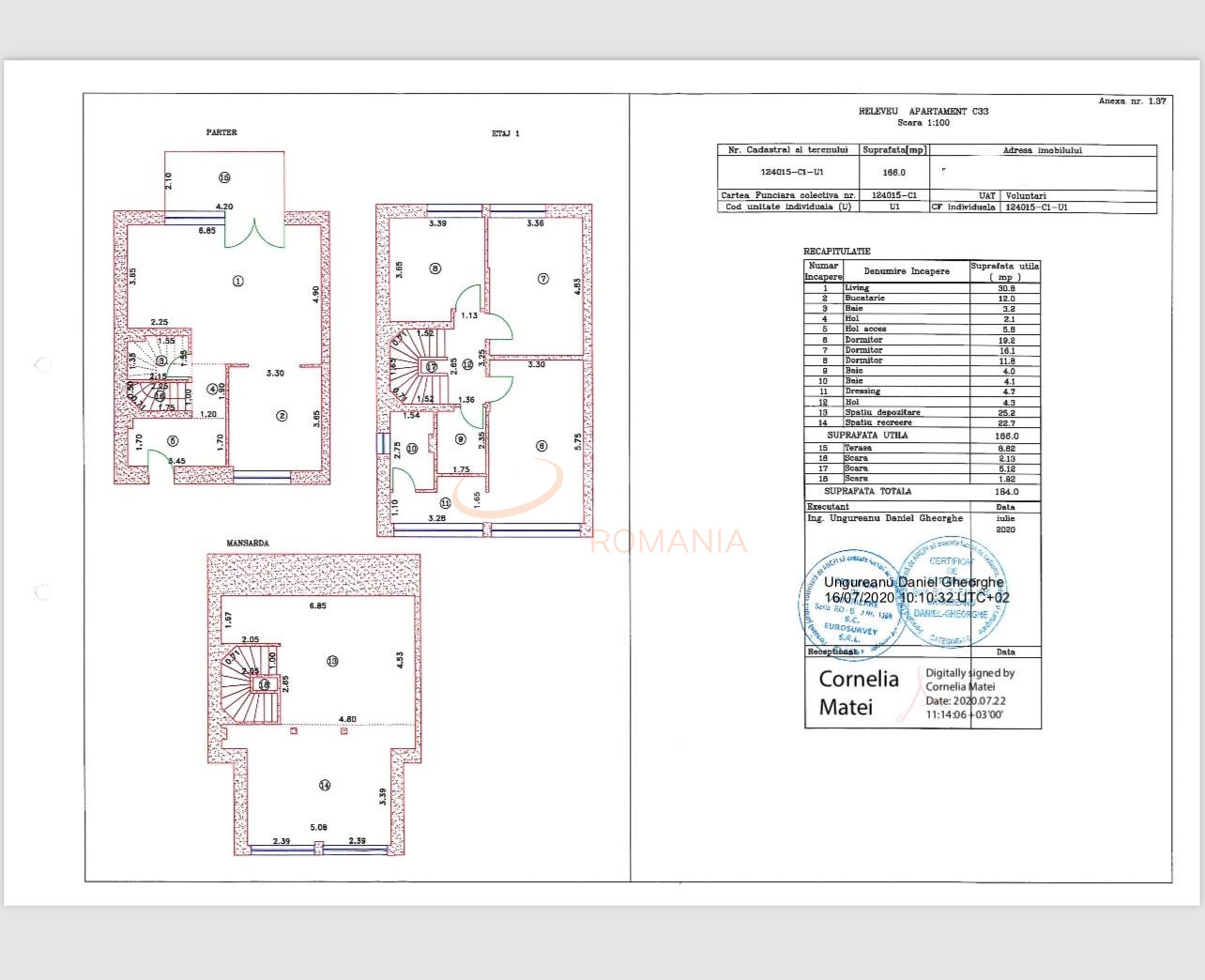Select room marker 13 in the attic plan

click(x=331, y=661)
